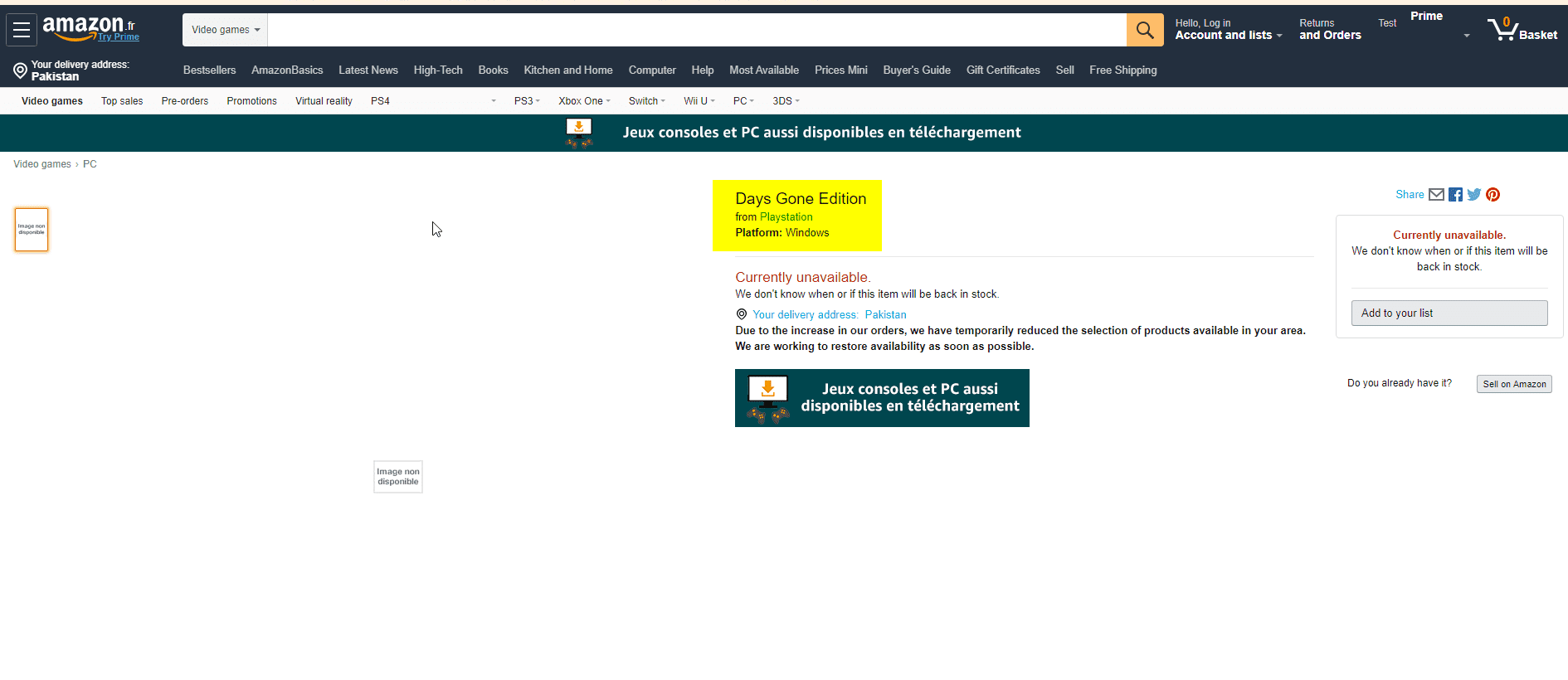Share on Twitter icon

(x=1473, y=195)
